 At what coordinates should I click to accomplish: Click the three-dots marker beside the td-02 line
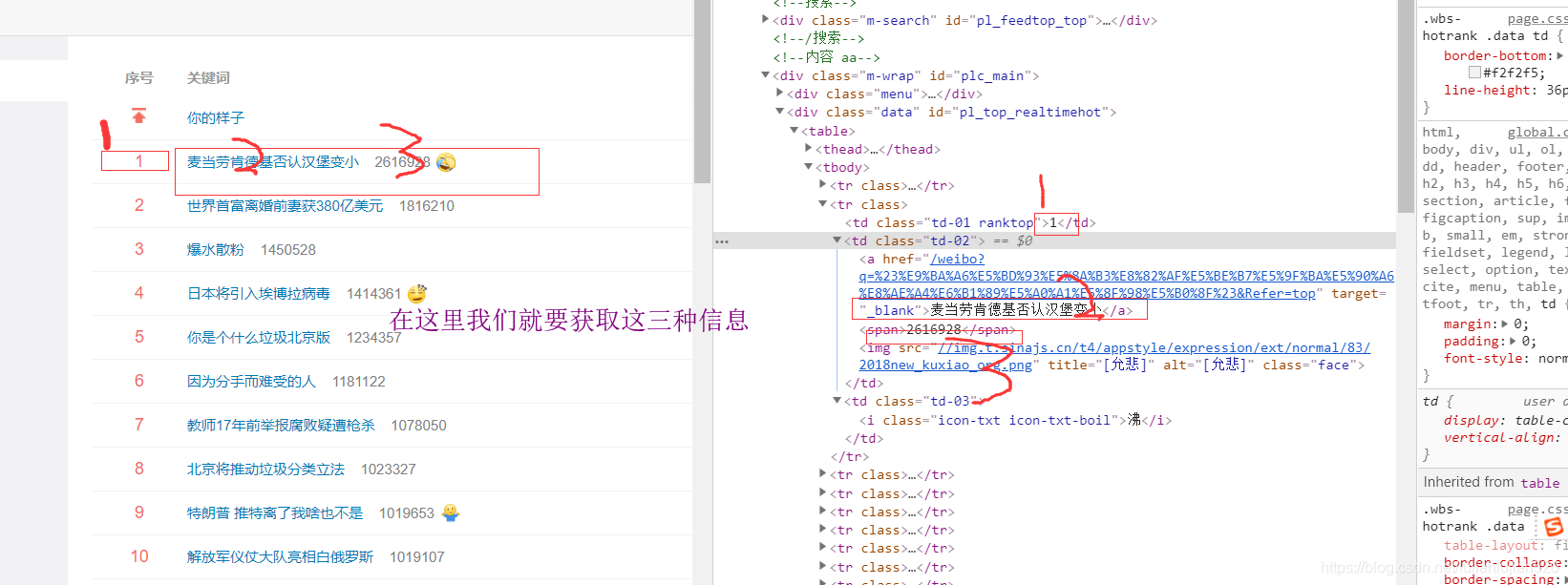coord(722,241)
